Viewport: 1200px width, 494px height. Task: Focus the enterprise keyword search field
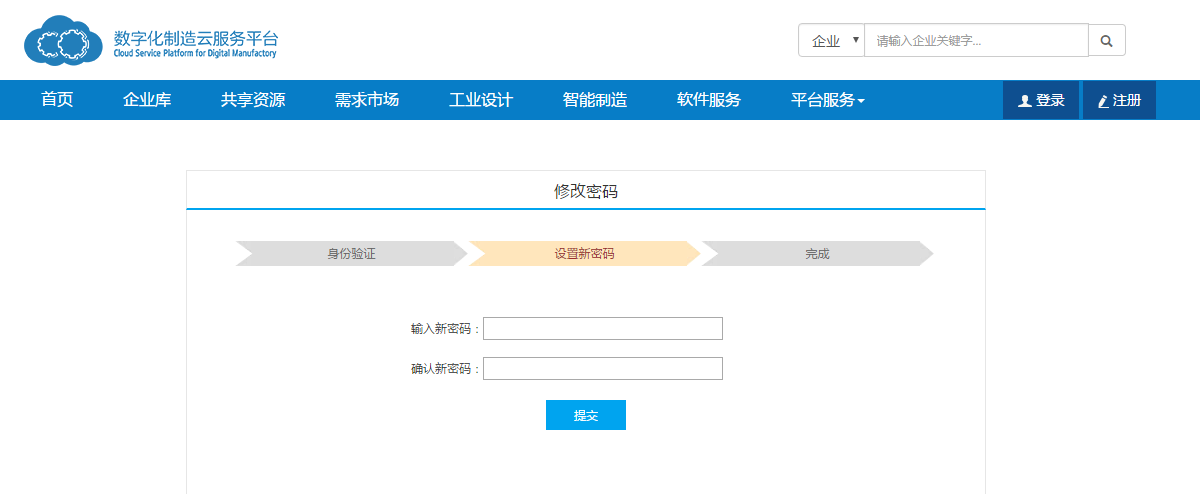tap(976, 40)
